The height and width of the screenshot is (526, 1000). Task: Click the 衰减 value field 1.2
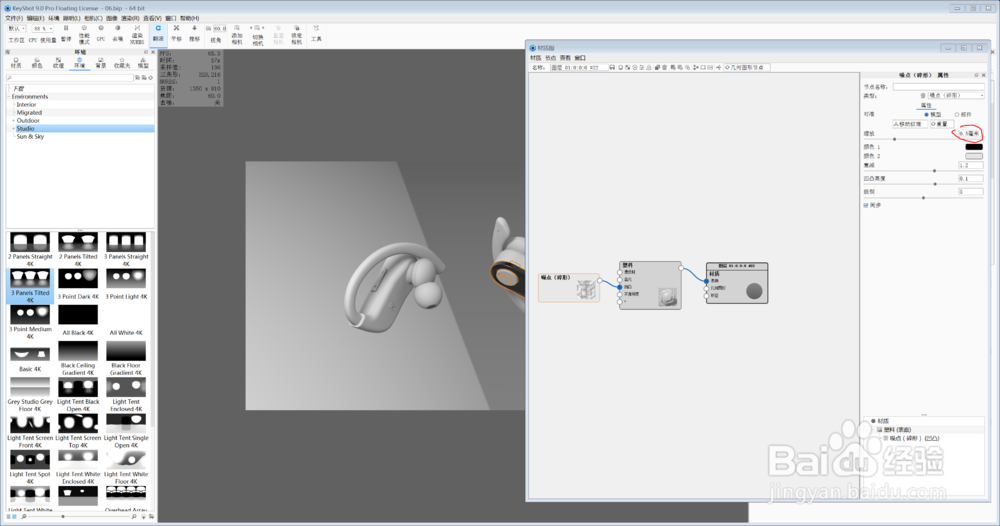(971, 165)
